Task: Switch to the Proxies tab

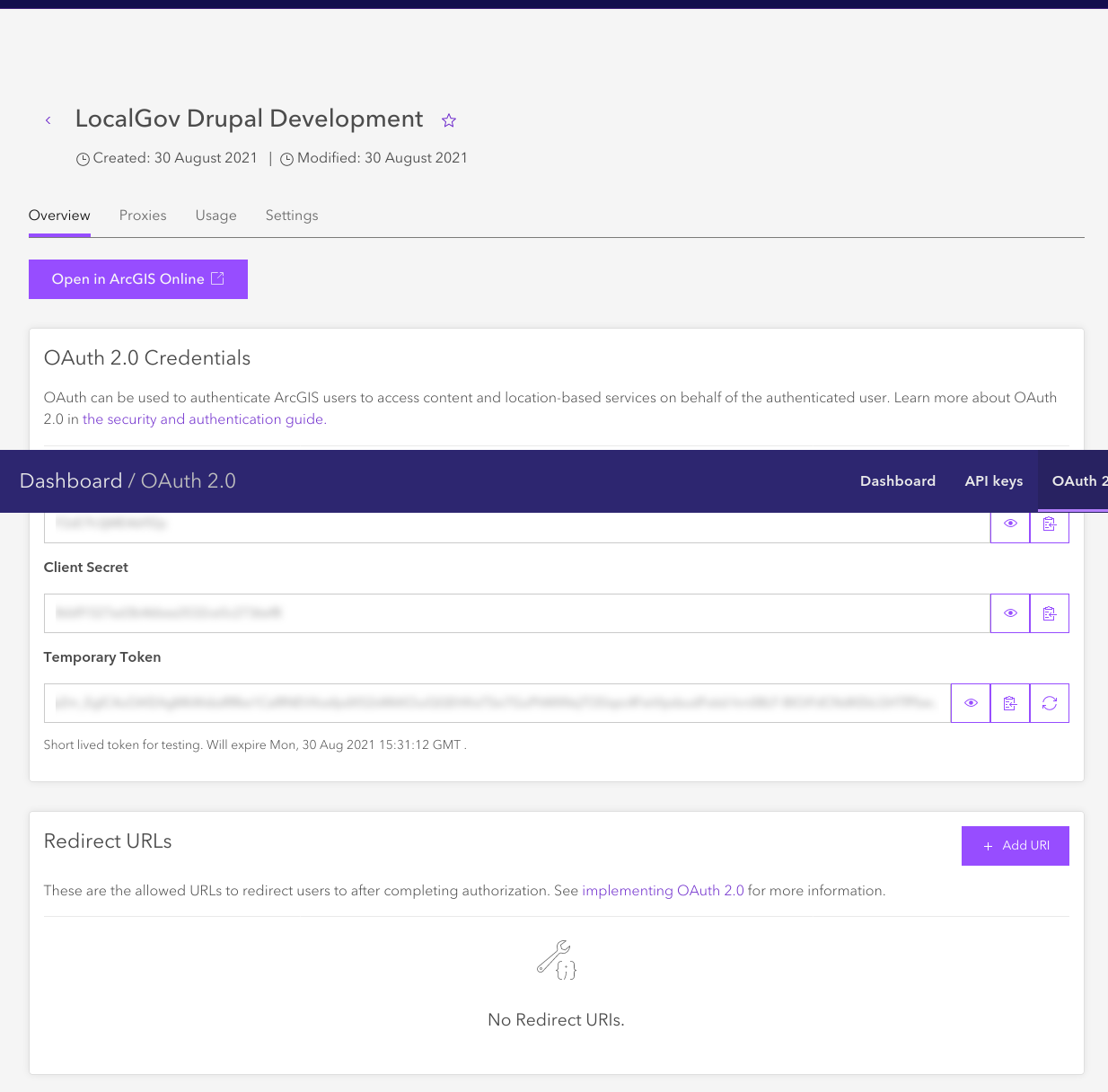Action: click(143, 216)
